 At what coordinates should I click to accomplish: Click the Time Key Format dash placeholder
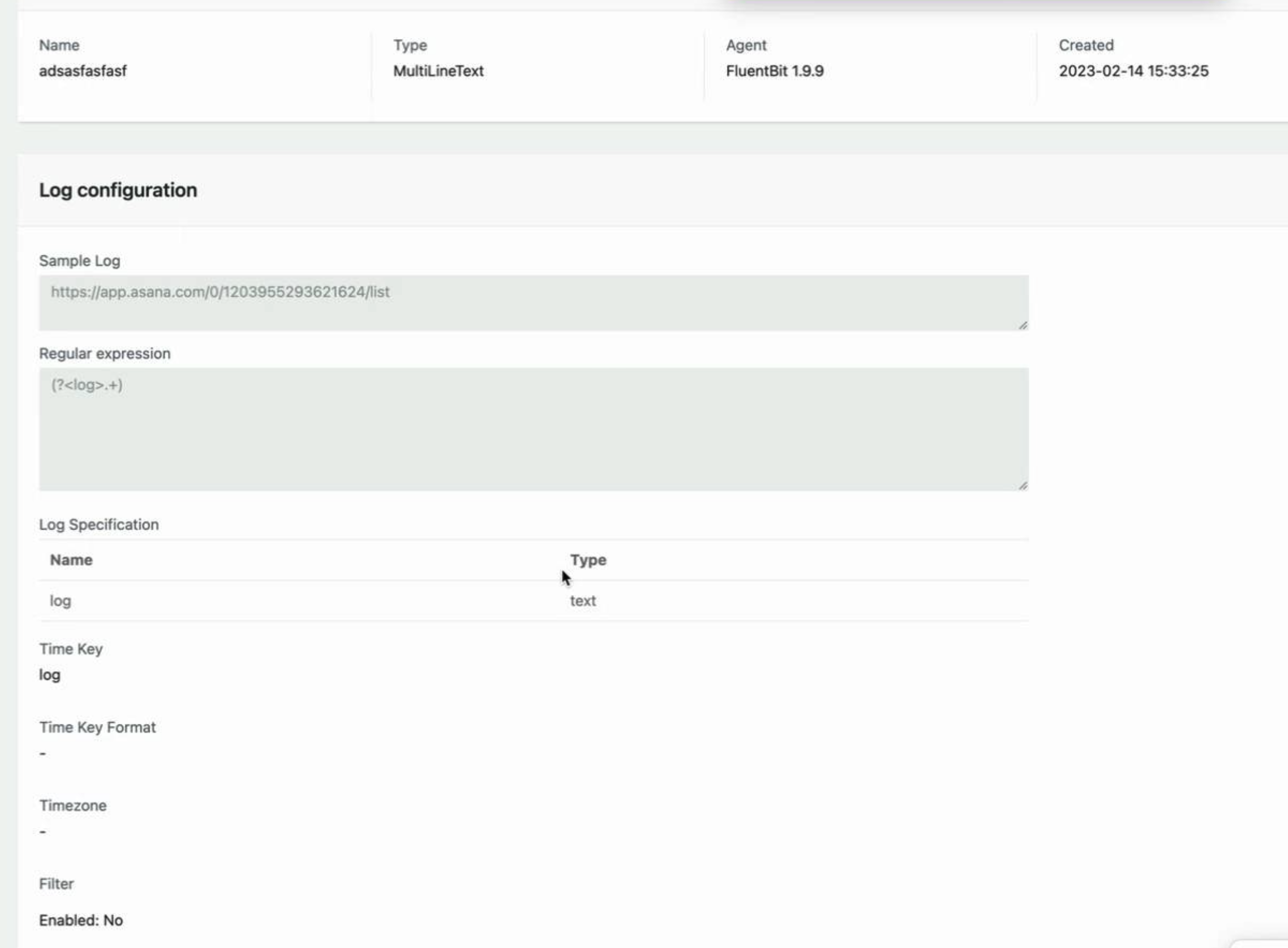[x=42, y=754]
